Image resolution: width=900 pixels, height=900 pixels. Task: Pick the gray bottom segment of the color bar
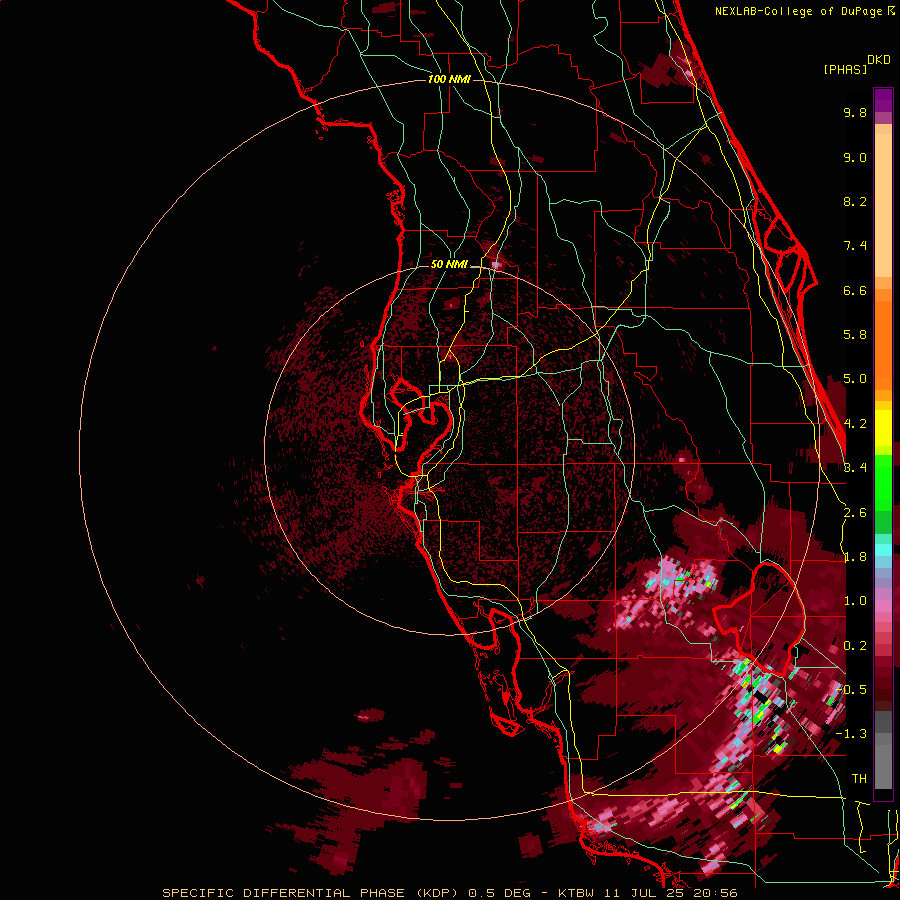(883, 767)
